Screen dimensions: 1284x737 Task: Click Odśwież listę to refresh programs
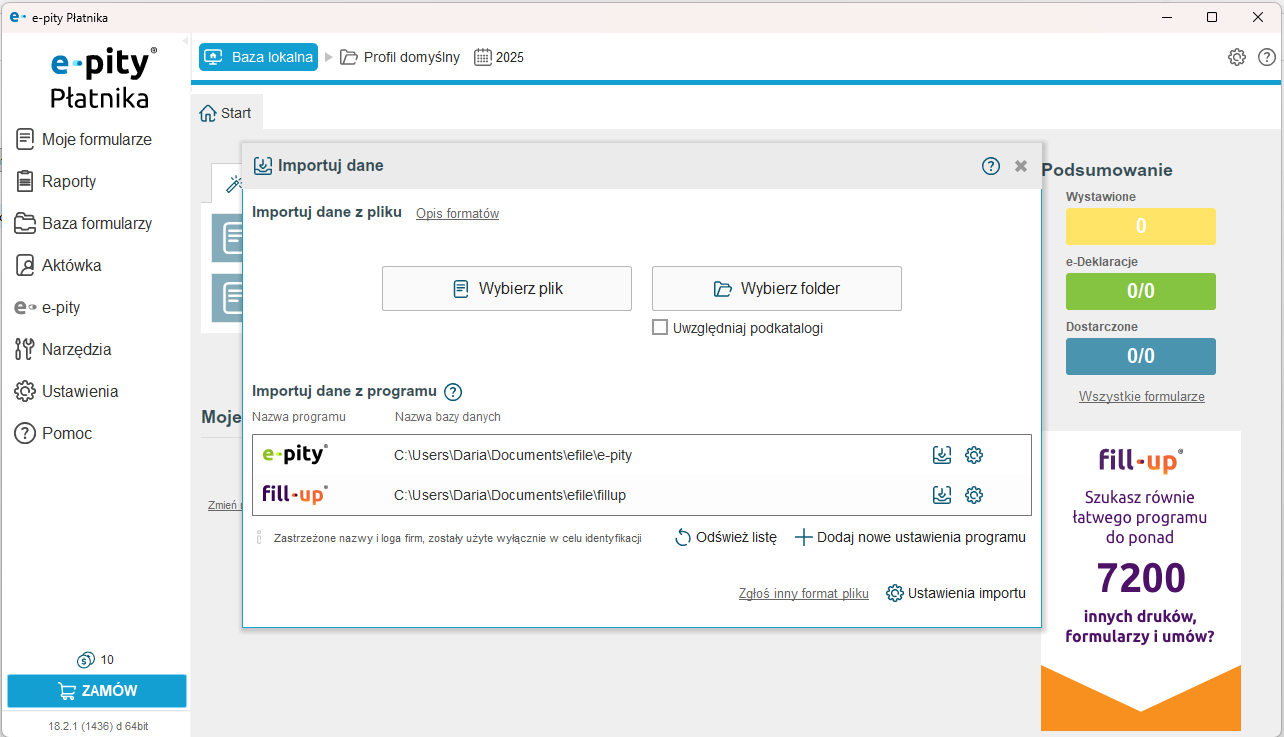pyautogui.click(x=726, y=537)
